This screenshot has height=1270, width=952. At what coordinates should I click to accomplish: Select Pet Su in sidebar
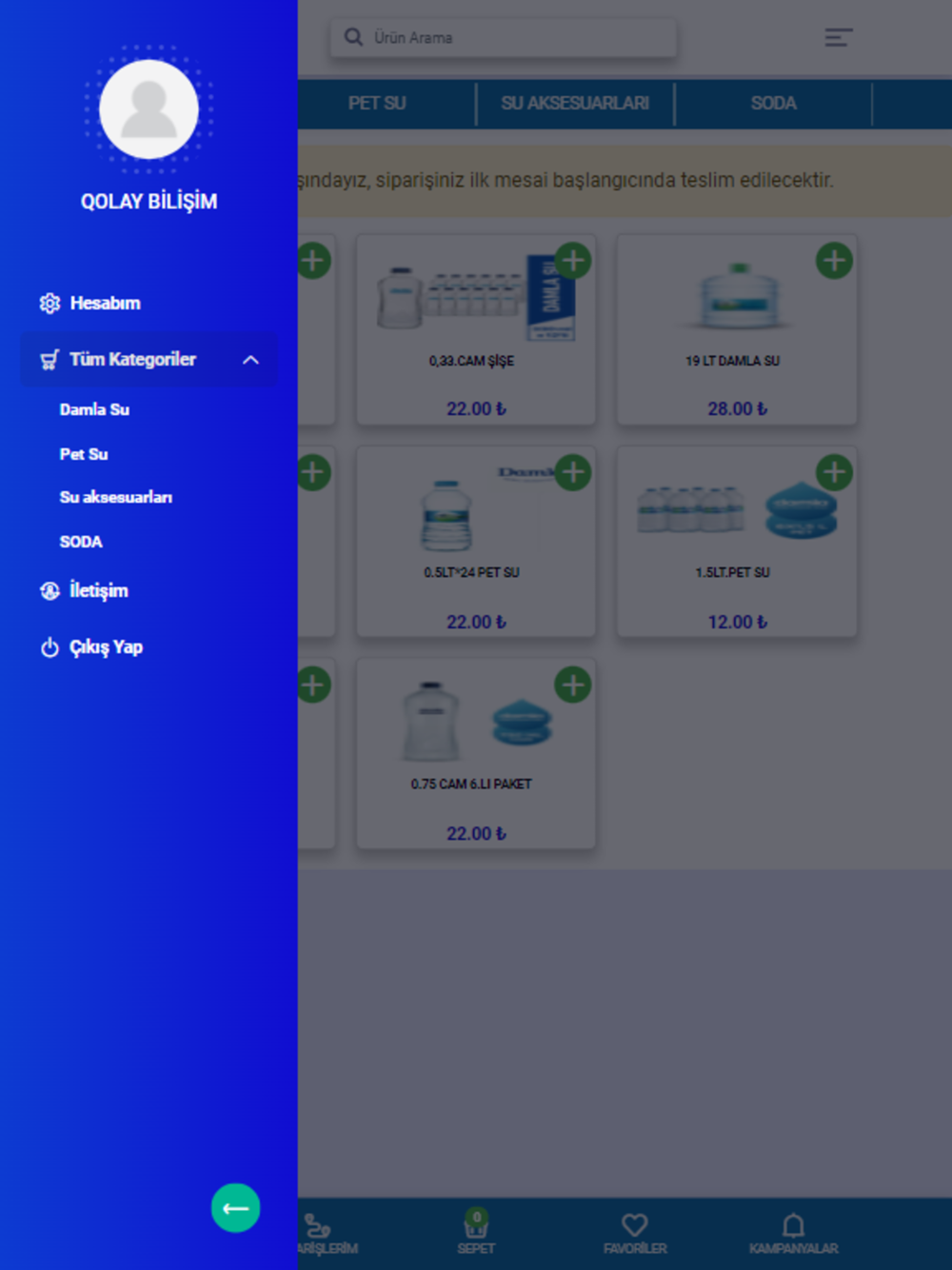click(84, 454)
